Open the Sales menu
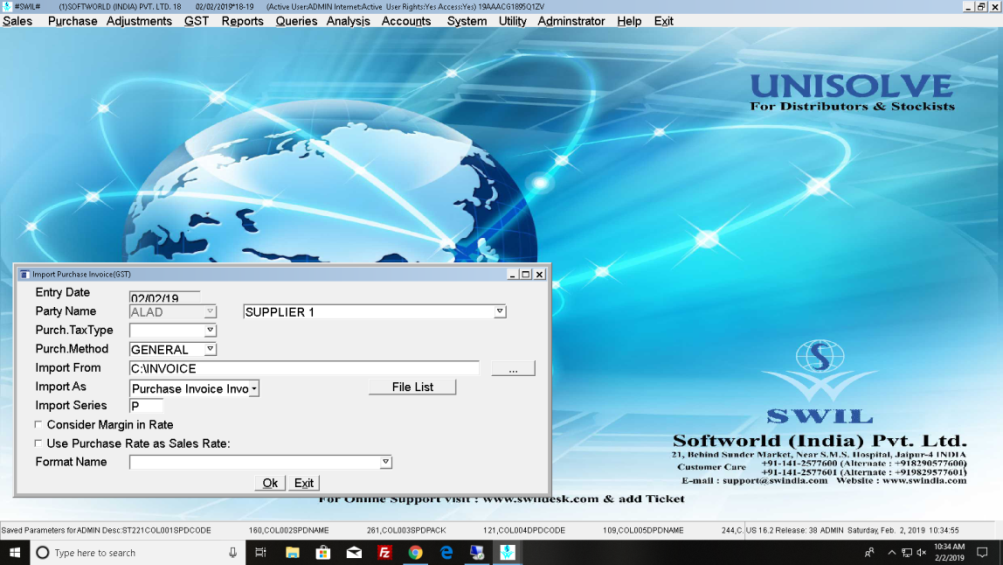Screen dimensions: 1003x565 pos(17,21)
